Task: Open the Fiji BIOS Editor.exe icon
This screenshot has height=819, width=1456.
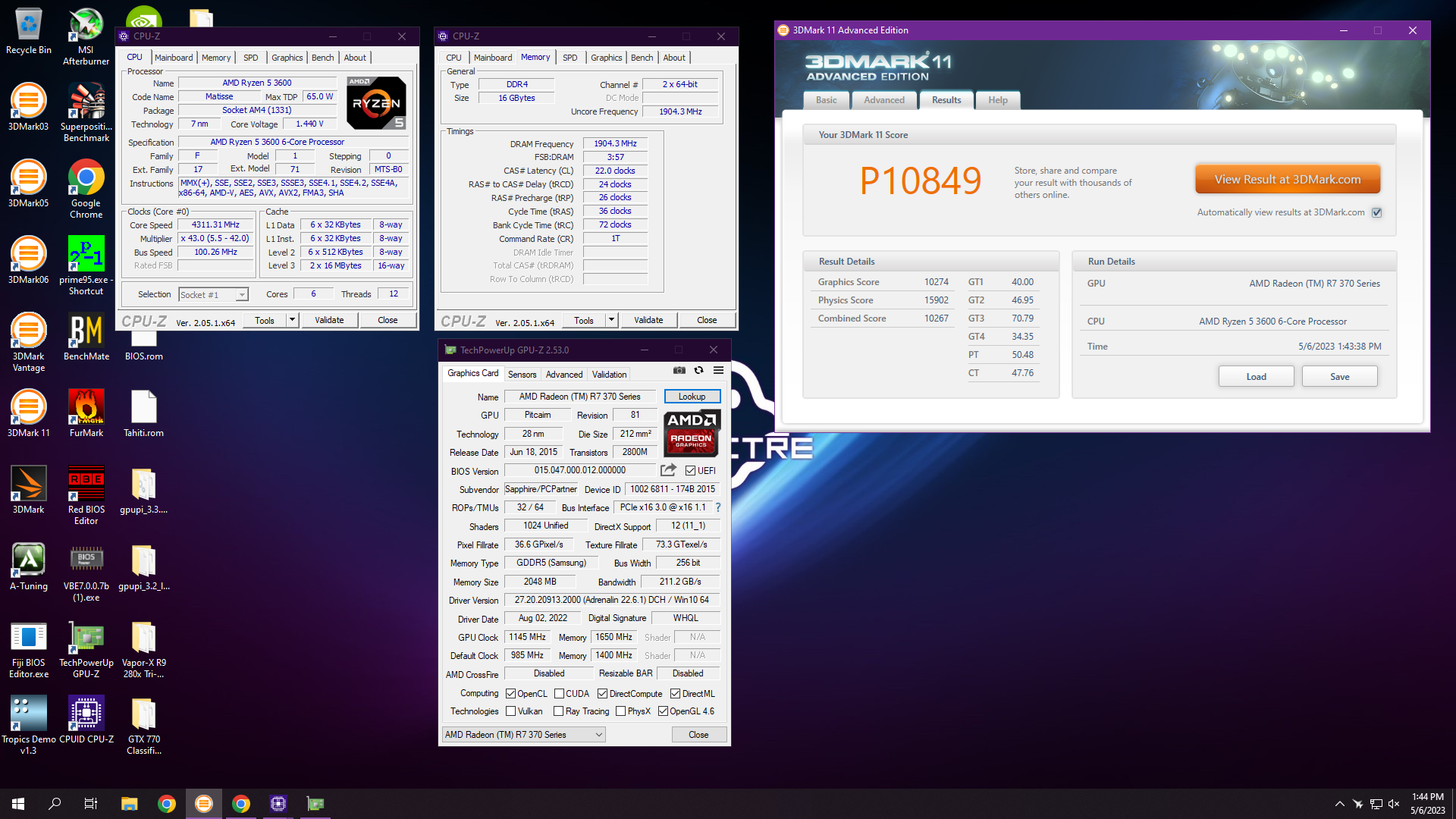Action: [28, 649]
